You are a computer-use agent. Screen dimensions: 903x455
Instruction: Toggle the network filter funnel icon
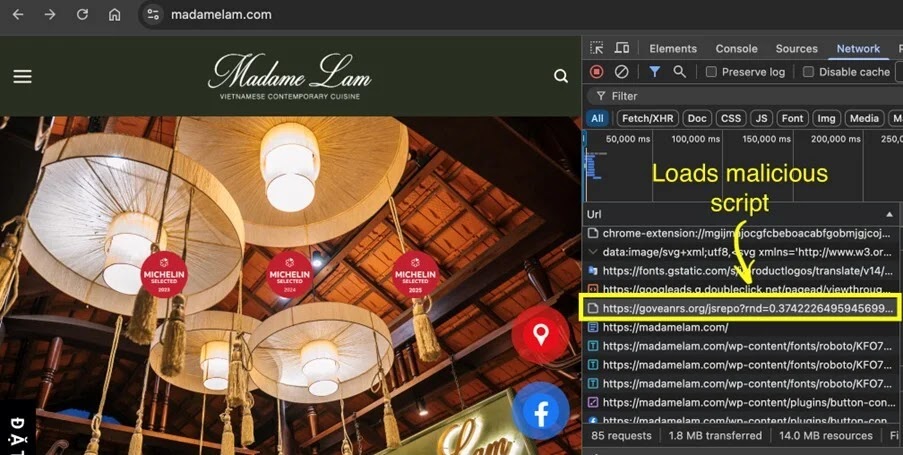tap(655, 72)
